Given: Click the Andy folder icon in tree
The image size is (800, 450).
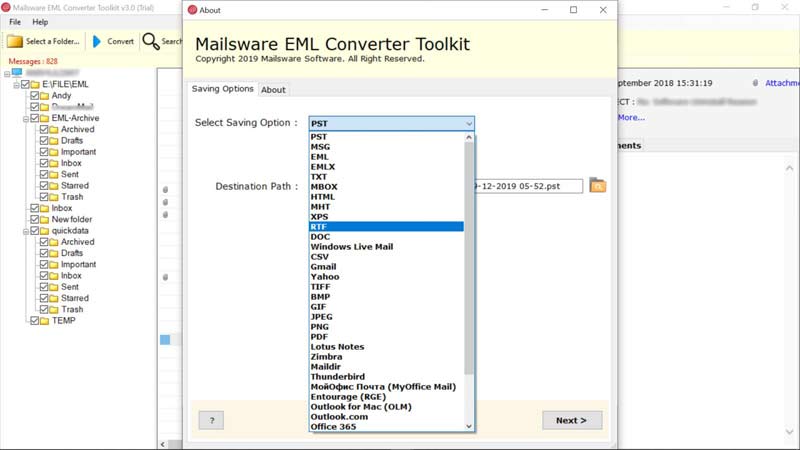Looking at the screenshot, I should coord(44,96).
